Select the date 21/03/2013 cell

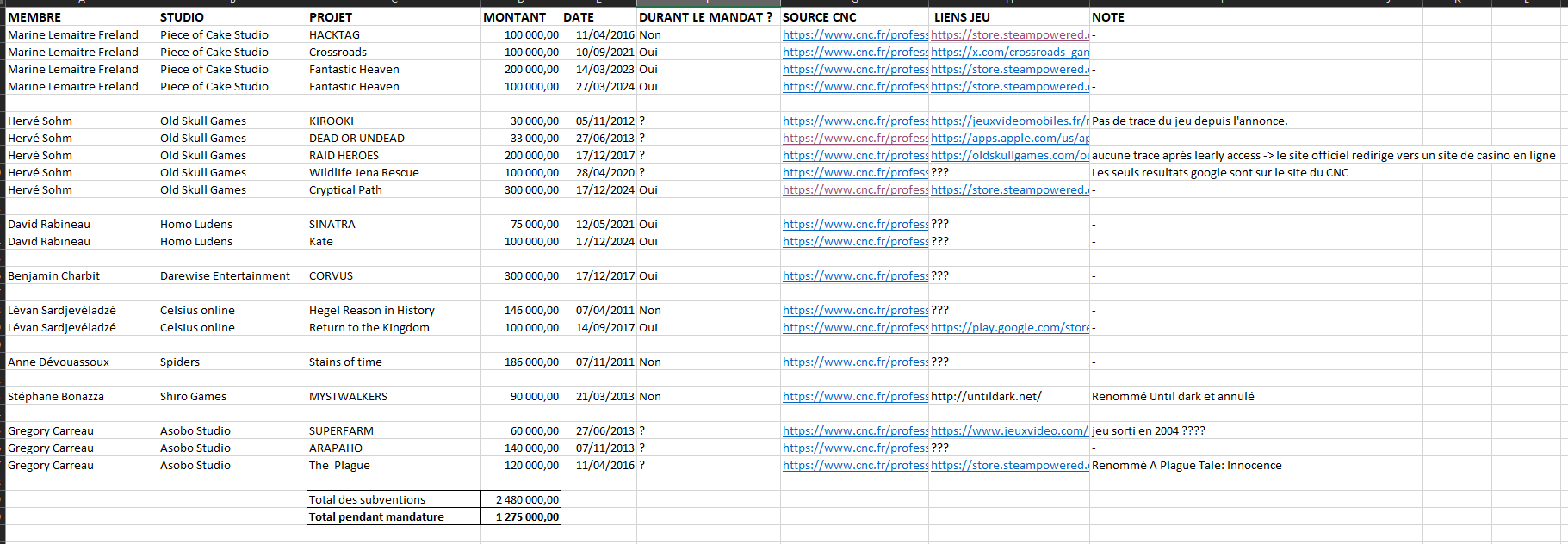(x=598, y=396)
